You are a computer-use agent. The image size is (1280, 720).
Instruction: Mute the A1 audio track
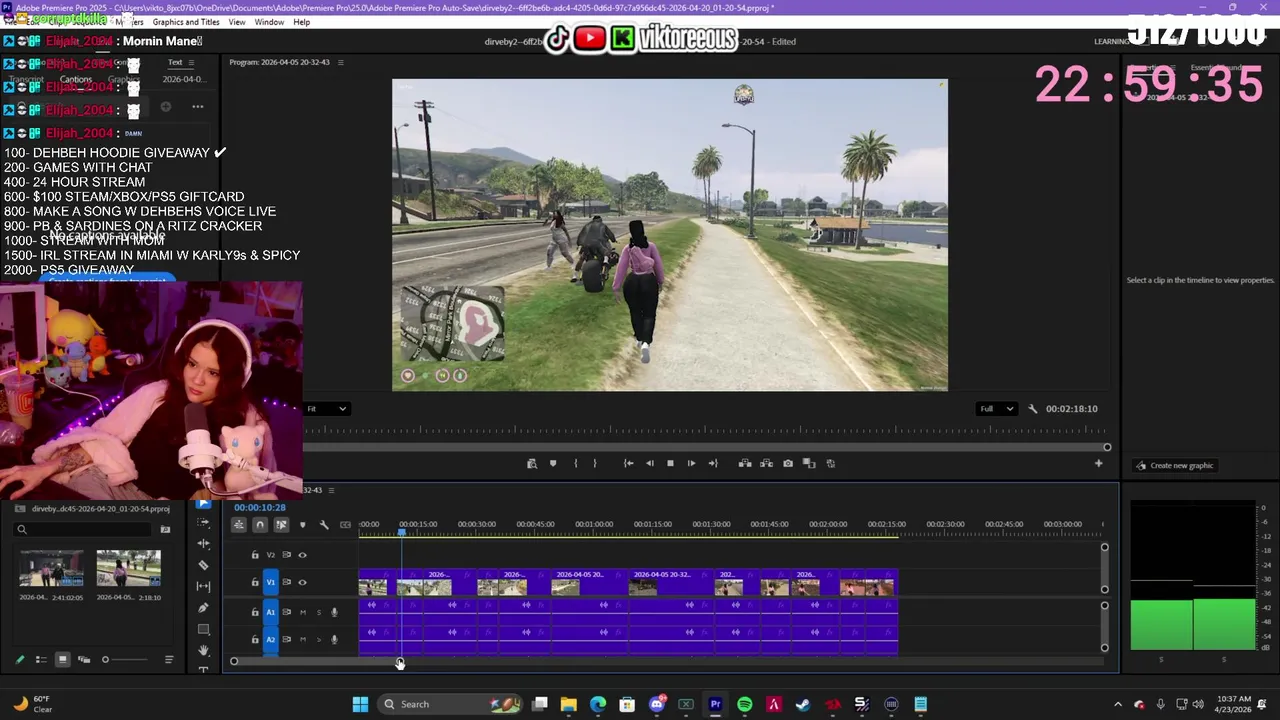point(303,612)
